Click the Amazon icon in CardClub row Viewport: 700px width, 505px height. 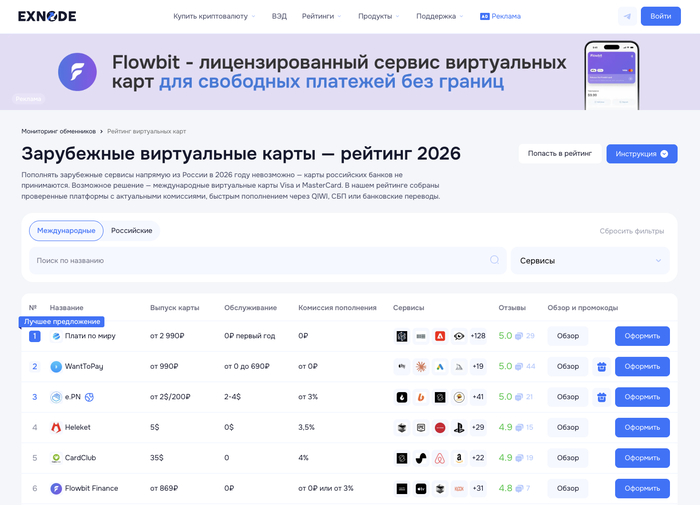[459, 458]
